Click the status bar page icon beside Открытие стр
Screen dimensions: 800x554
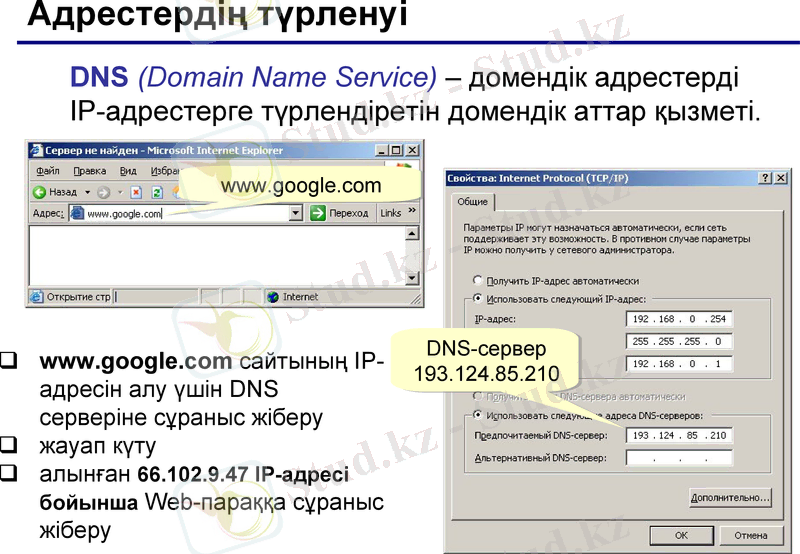[x=36, y=296]
